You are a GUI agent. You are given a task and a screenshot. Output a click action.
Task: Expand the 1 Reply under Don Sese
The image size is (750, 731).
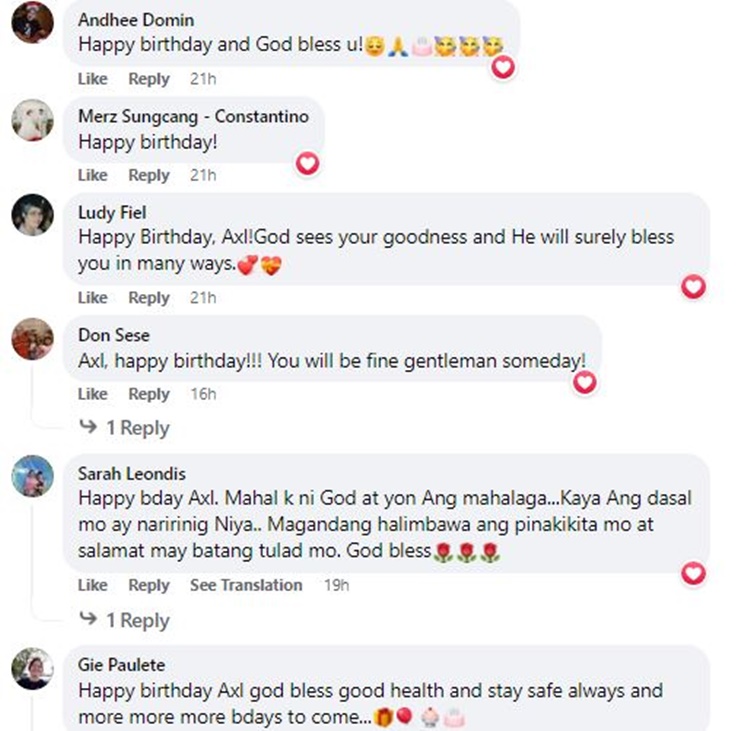pos(125,428)
